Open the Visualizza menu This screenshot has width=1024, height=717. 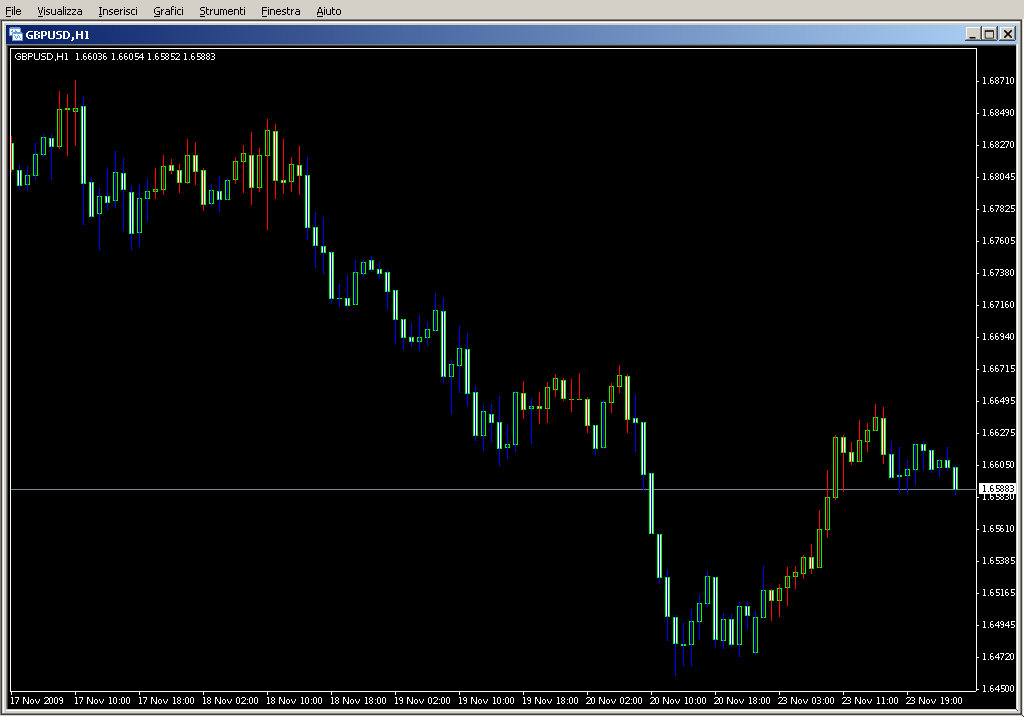(x=60, y=11)
